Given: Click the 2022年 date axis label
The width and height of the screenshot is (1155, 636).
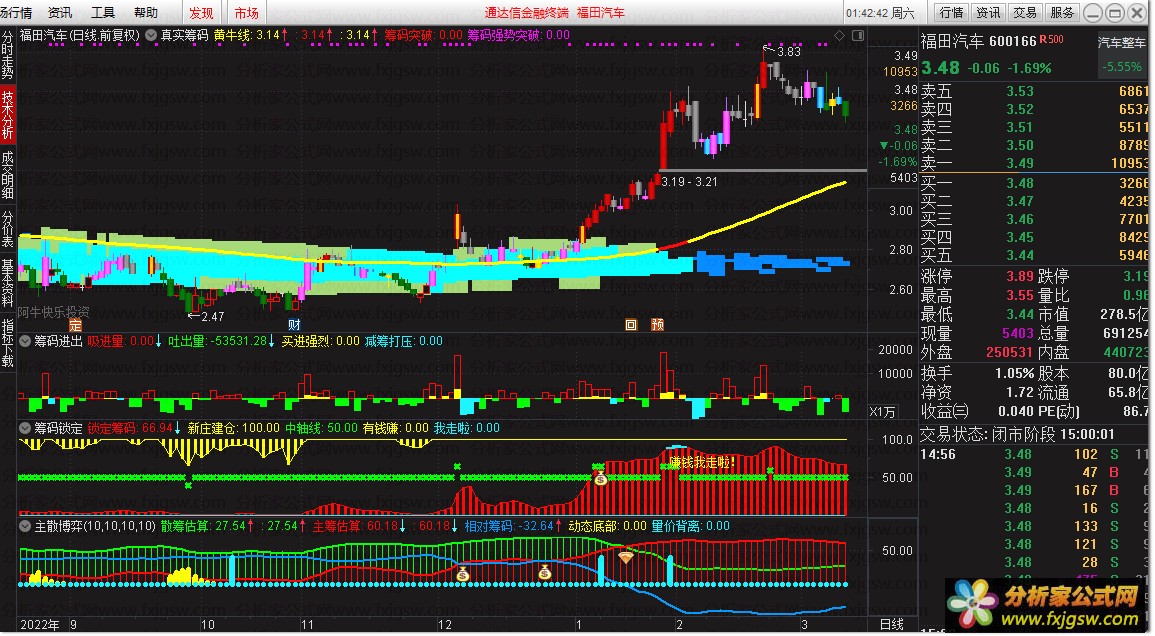Looking at the screenshot, I should [40, 625].
